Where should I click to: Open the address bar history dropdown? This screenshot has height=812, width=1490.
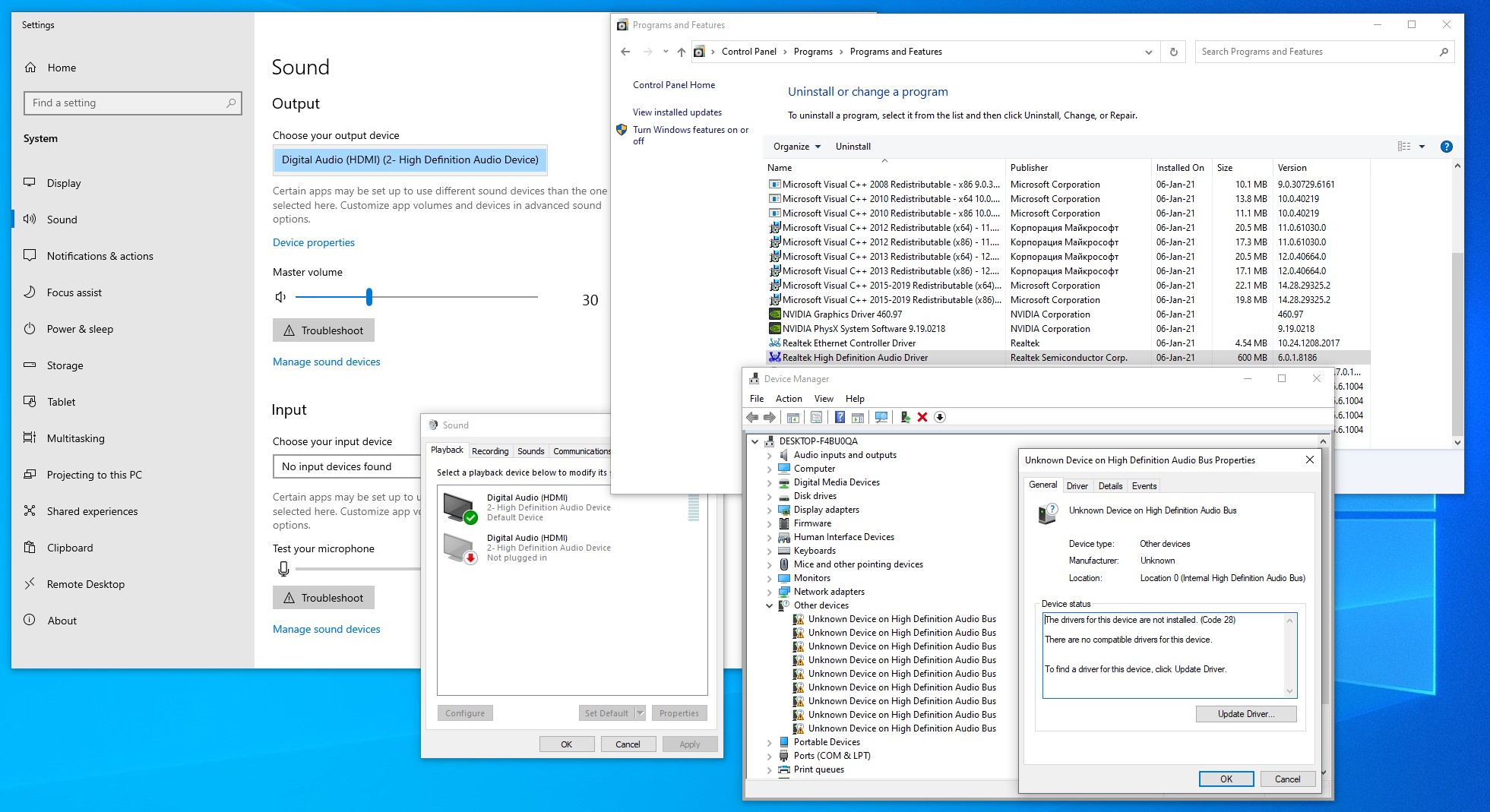coord(1148,52)
